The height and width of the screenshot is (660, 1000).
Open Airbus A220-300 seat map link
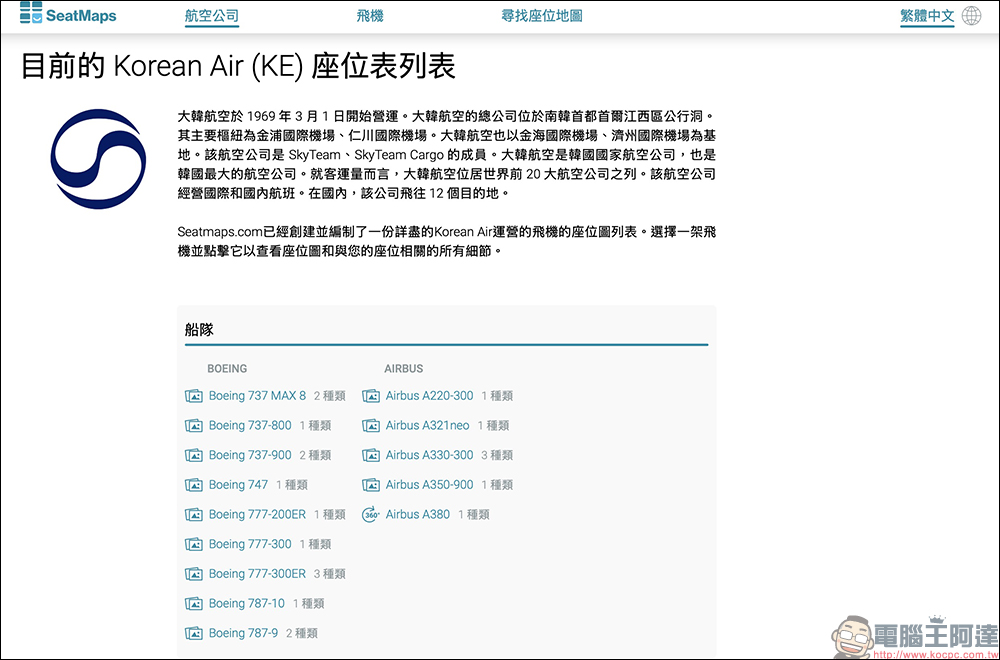430,396
